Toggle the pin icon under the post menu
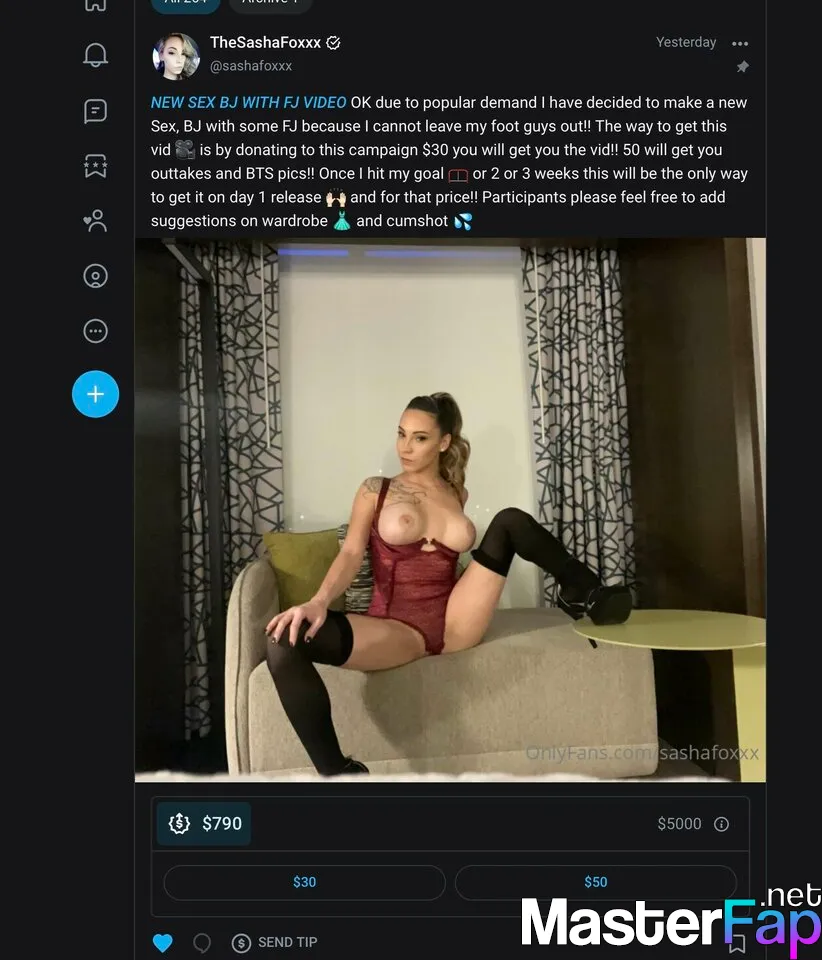This screenshot has width=822, height=960. (x=742, y=67)
